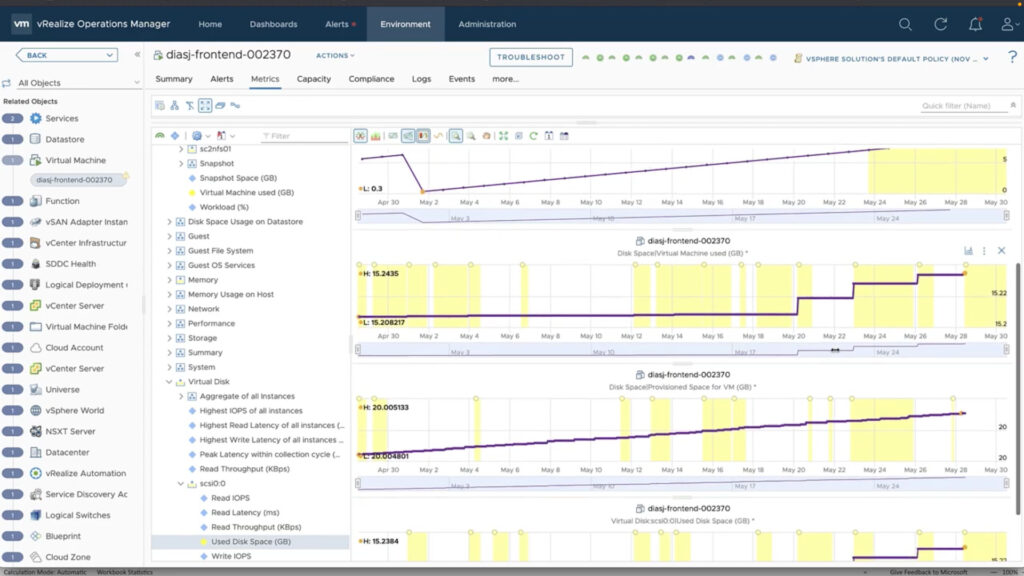
Task: Click the green four-arrow fit icon in chart toolbar
Action: 504,136
